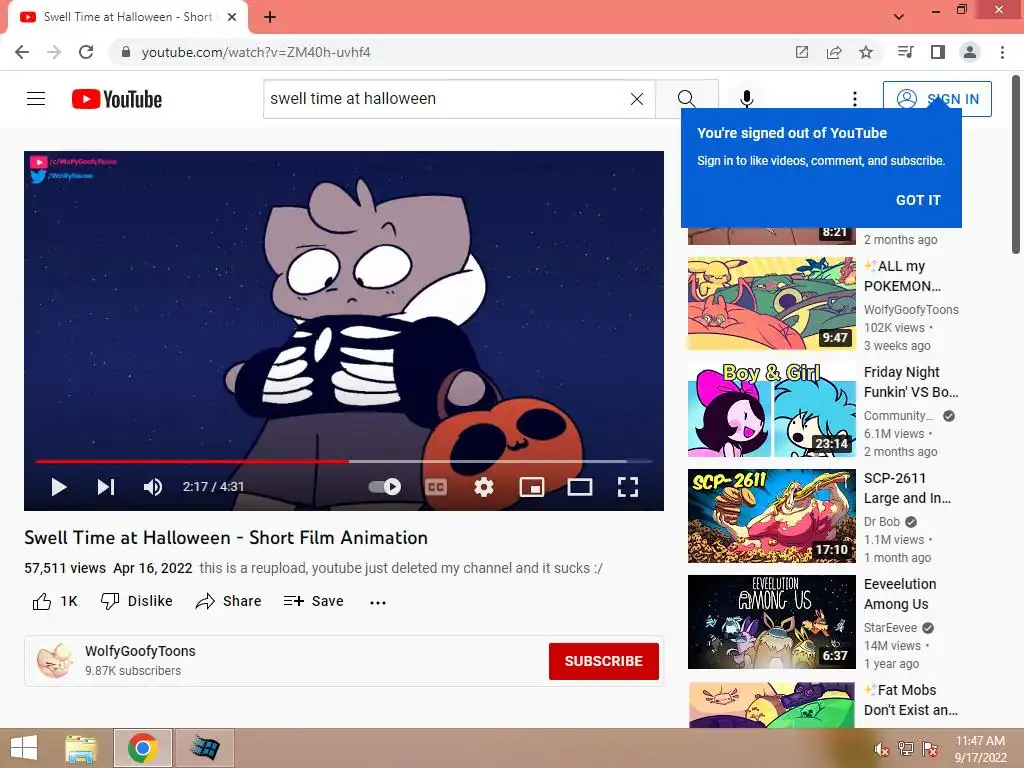Open YouTube settings three-dot menu
This screenshot has width=1024, height=768.
854,99
